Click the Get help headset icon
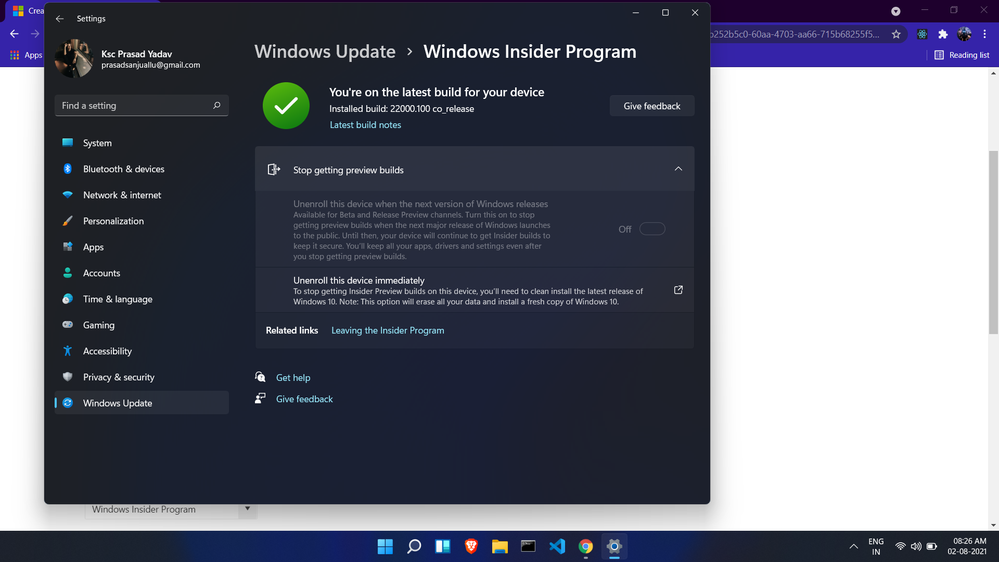 tap(260, 377)
